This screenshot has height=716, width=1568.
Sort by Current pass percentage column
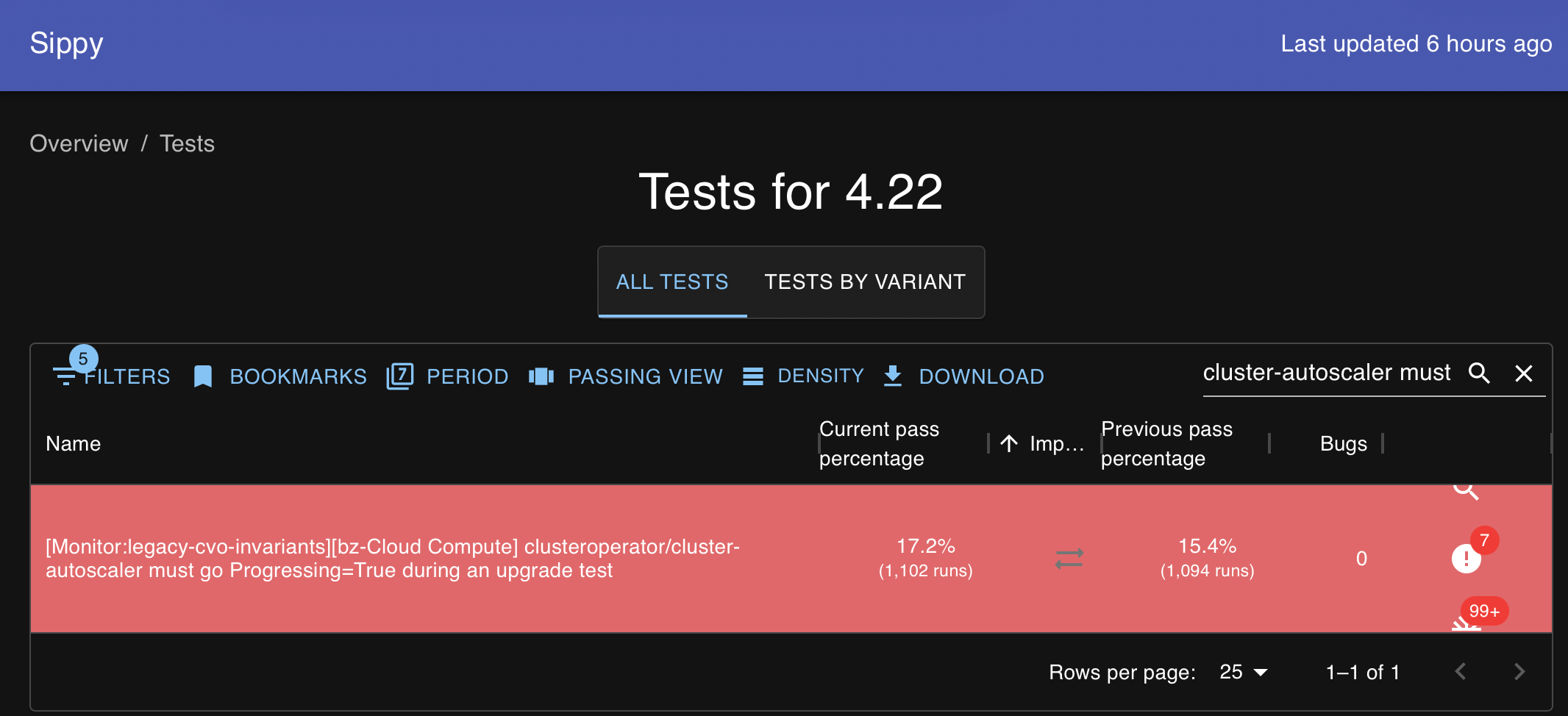[x=879, y=443]
